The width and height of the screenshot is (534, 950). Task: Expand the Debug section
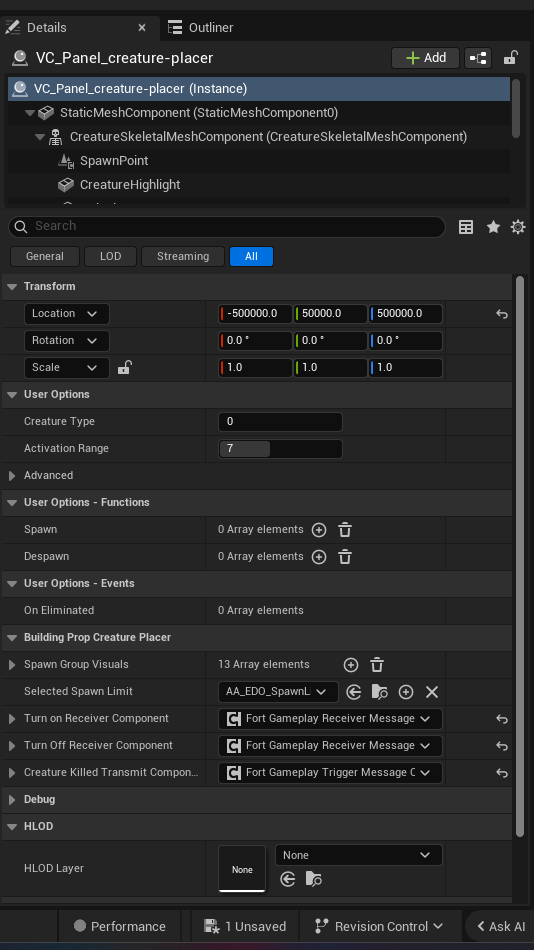(12, 800)
